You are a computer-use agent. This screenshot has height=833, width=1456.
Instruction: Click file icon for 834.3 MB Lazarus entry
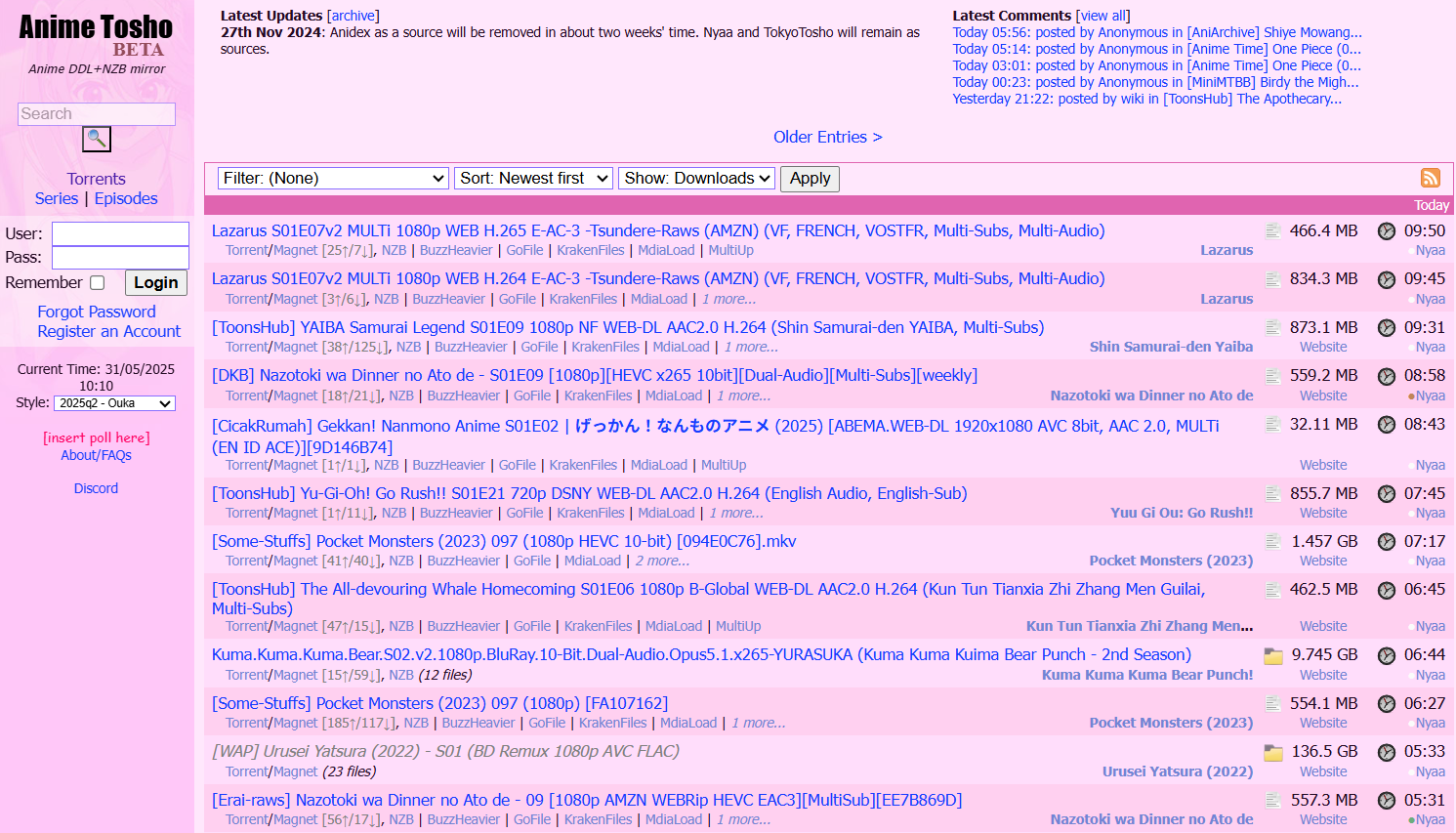[1272, 279]
